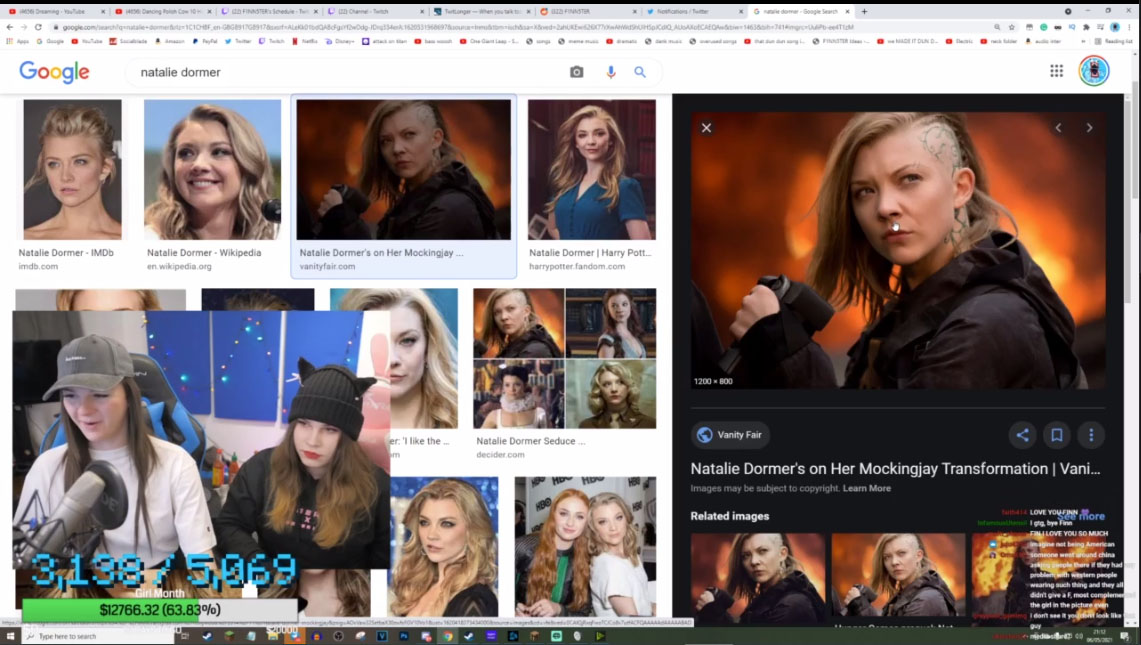Start a search by image with camera
The image size is (1141, 645).
point(576,72)
